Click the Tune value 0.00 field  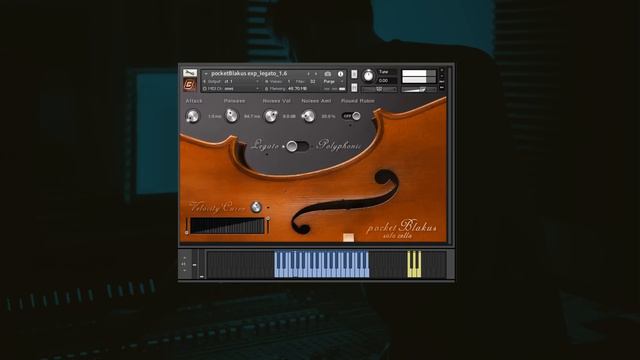pyautogui.click(x=386, y=80)
